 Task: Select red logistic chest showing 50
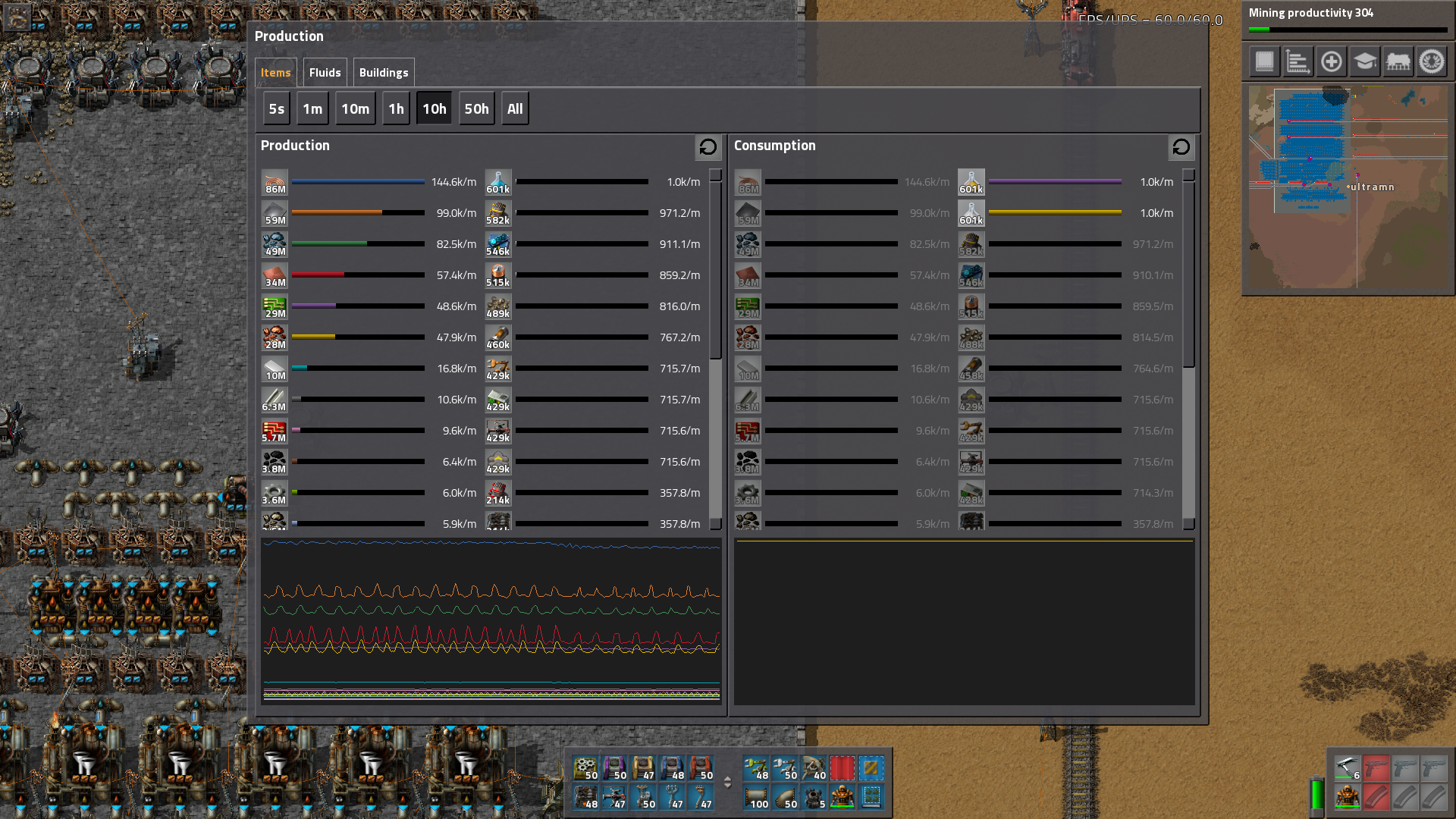coord(701,768)
